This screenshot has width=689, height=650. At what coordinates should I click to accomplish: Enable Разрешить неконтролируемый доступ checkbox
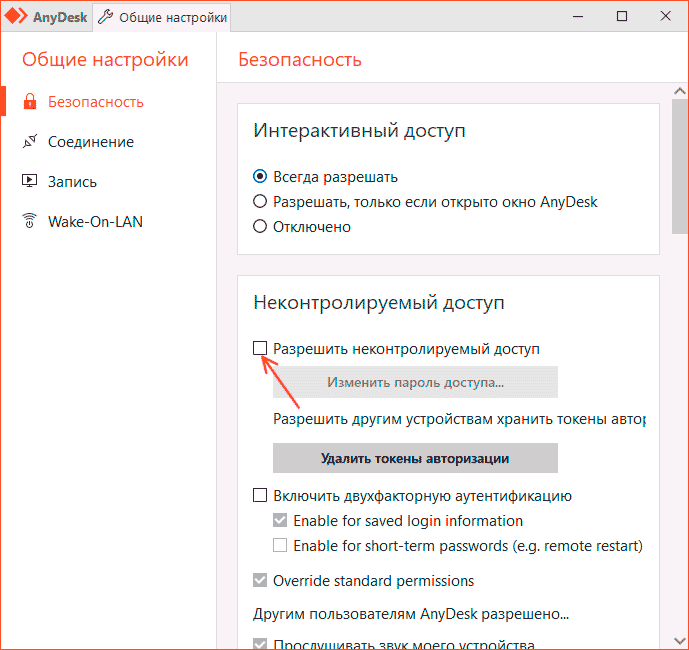pos(260,349)
